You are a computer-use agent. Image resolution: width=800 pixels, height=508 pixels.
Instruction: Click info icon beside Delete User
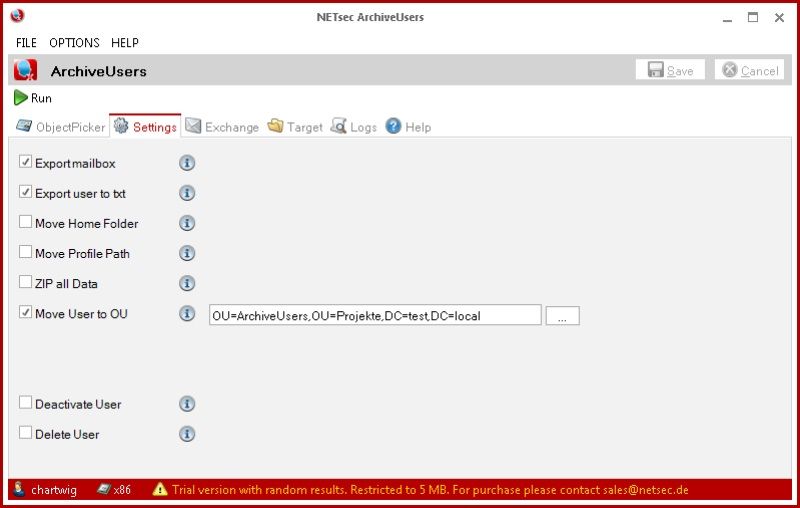coord(187,434)
